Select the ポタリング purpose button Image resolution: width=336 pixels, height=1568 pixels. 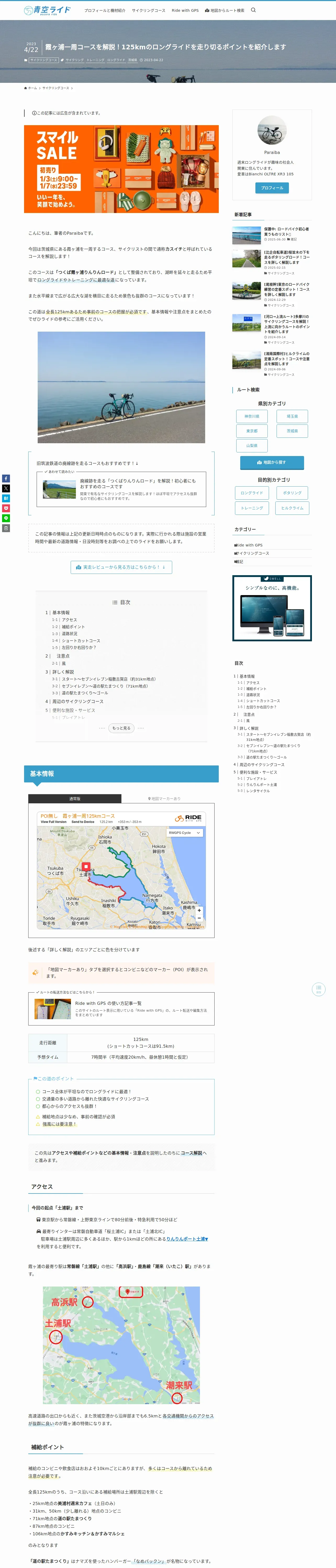292,493
